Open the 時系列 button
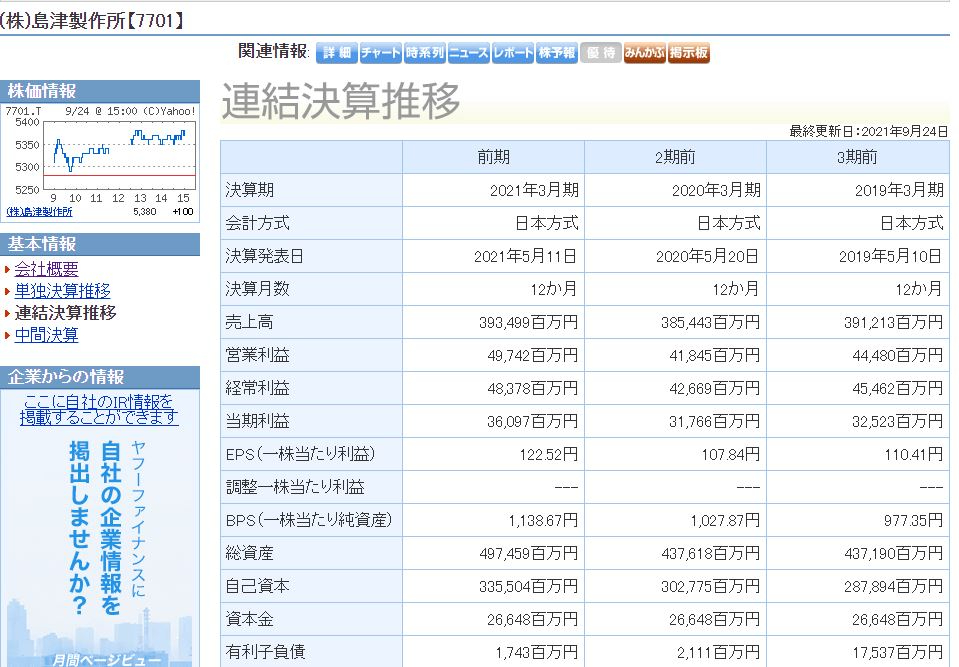Viewport: 959px width, 667px height. tap(424, 53)
